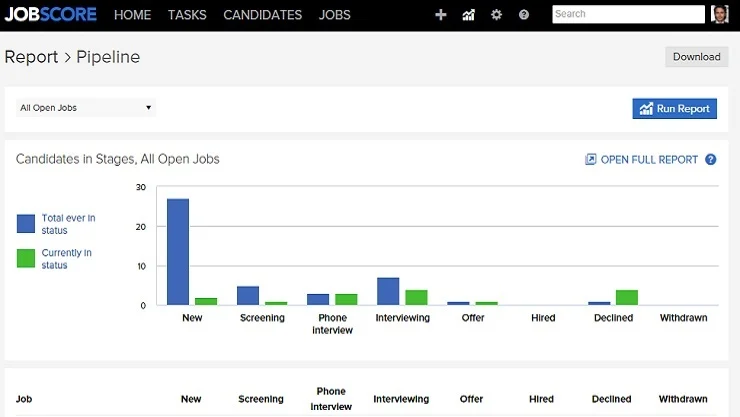This screenshot has width=740, height=417.
Task: Expand the All Open Jobs dropdown
Action: [86, 108]
